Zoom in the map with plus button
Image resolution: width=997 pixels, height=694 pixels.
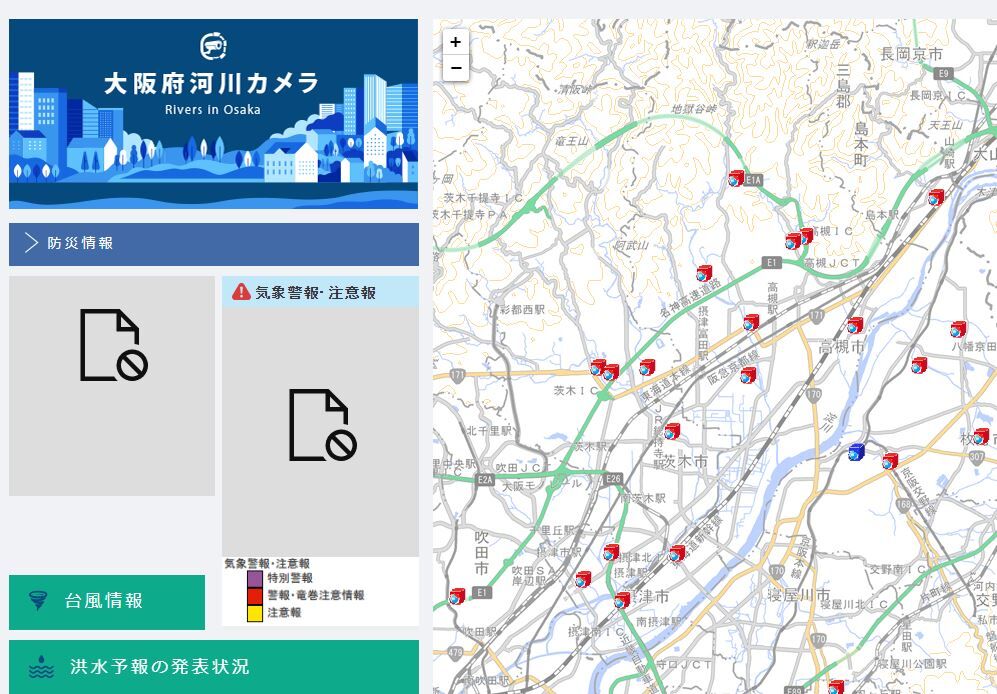click(455, 42)
